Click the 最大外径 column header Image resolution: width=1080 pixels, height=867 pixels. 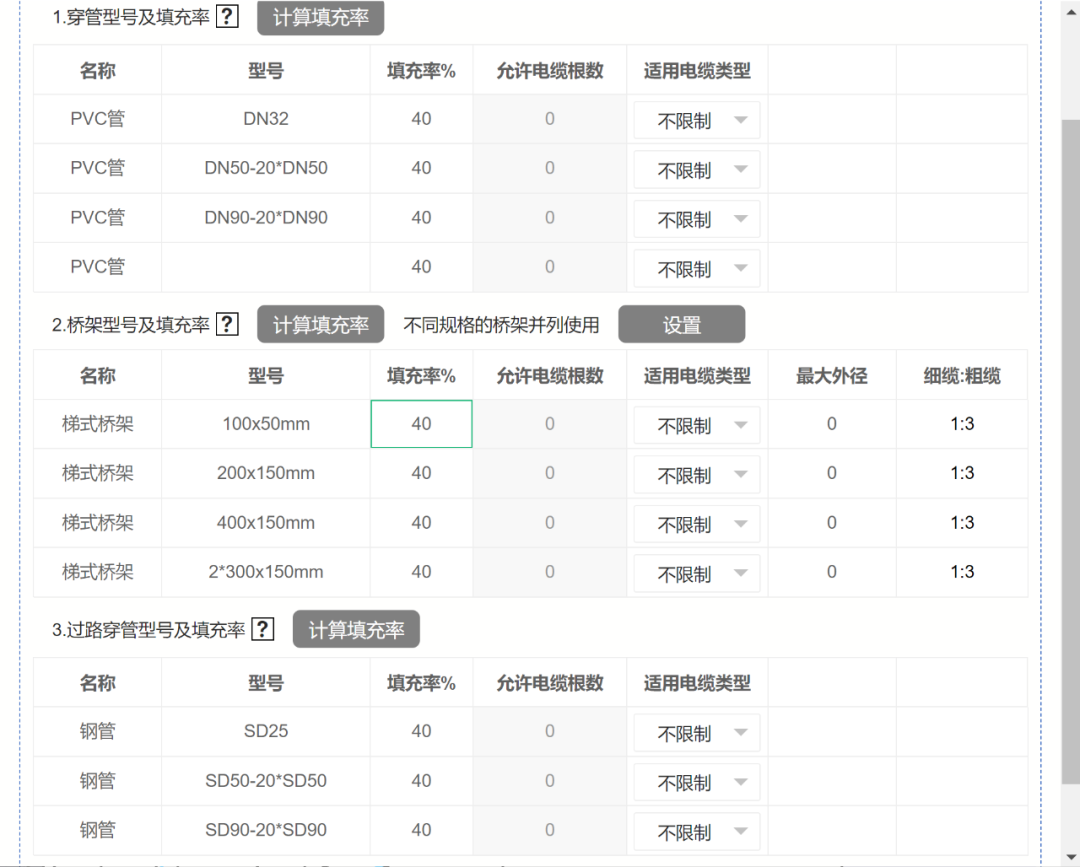(830, 375)
